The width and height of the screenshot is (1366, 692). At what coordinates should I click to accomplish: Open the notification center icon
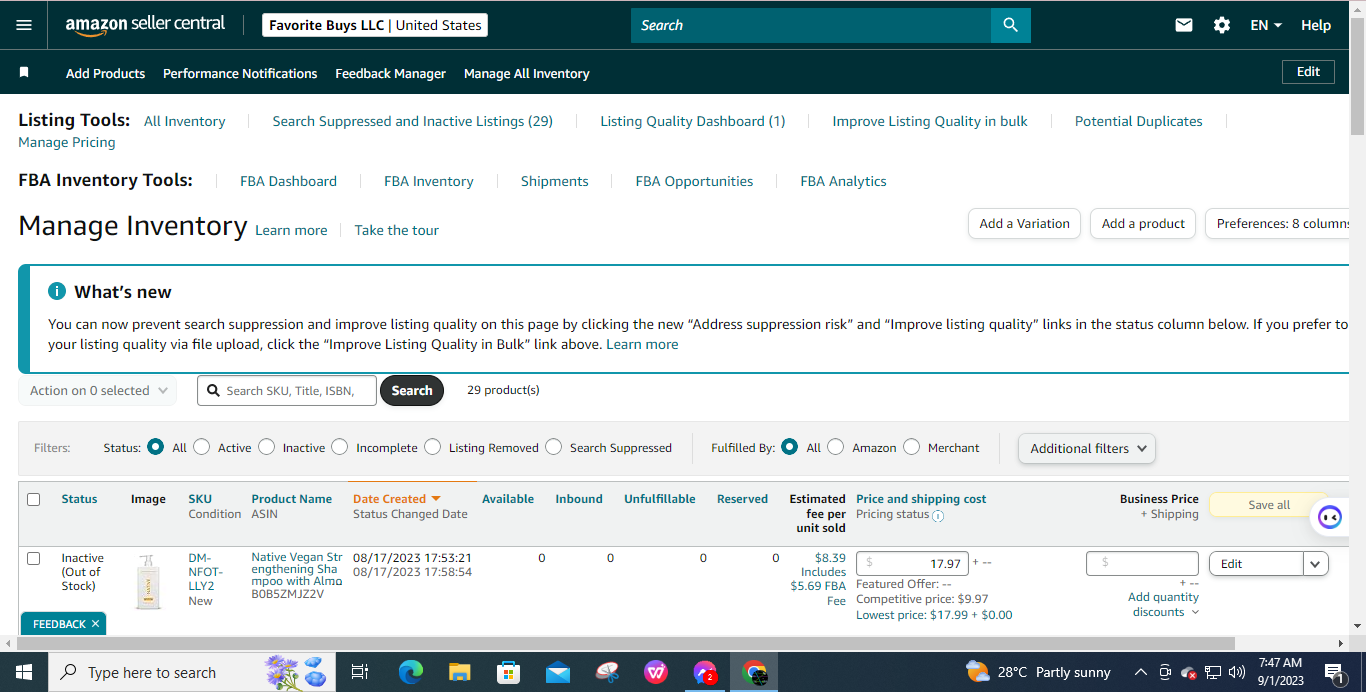(1333, 672)
